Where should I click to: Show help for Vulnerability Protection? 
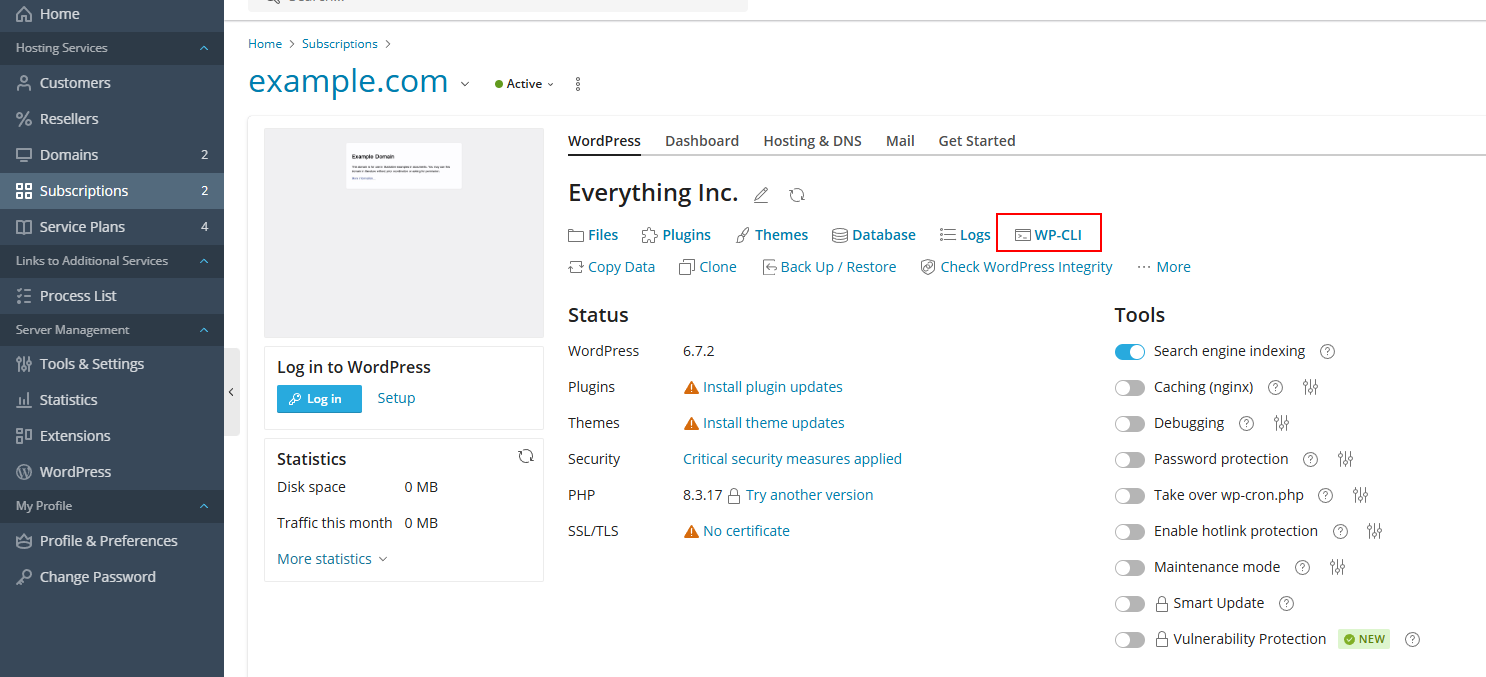pyautogui.click(x=1412, y=639)
